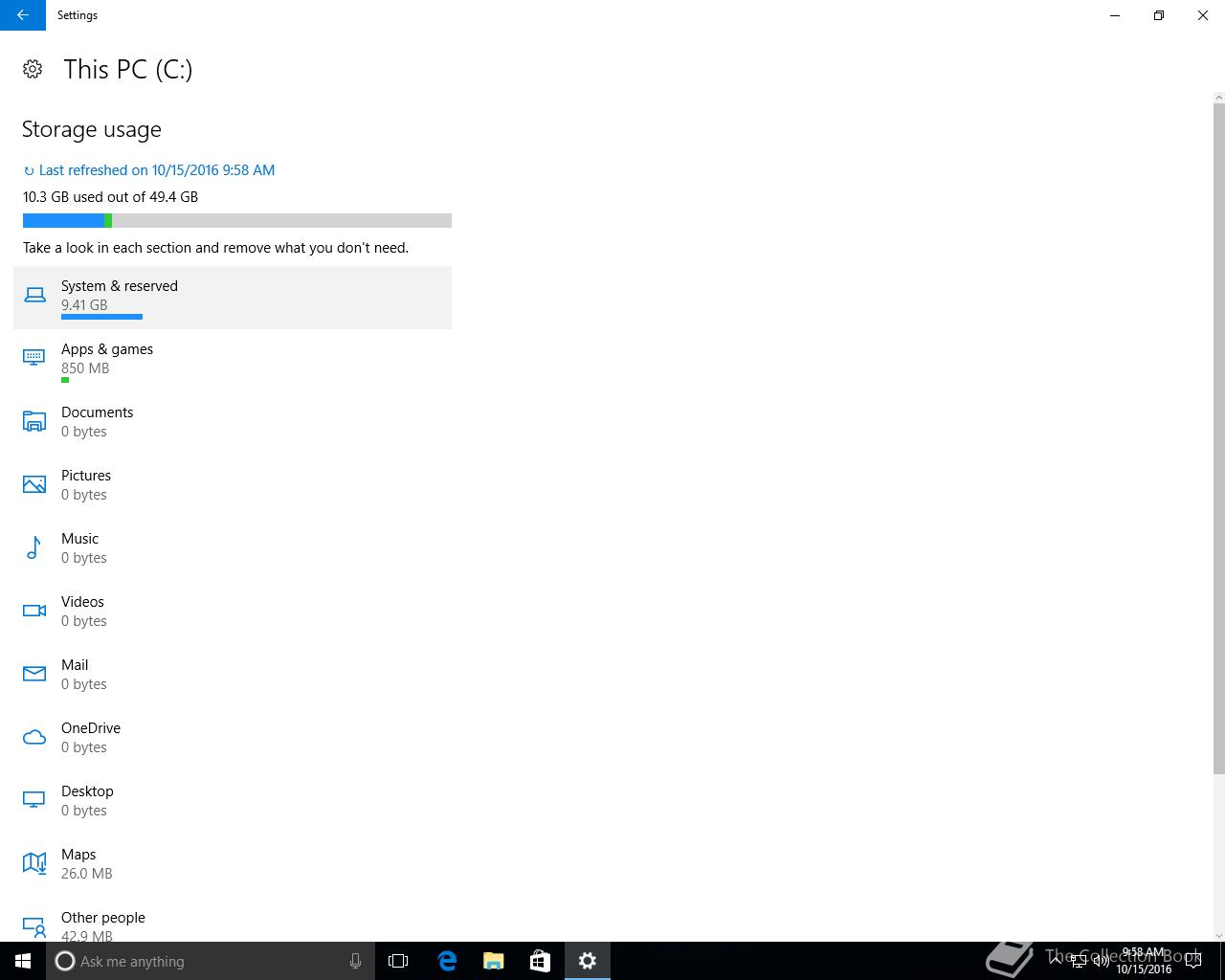1225x980 pixels.
Task: Click the microphone in the search box
Action: pyautogui.click(x=355, y=961)
